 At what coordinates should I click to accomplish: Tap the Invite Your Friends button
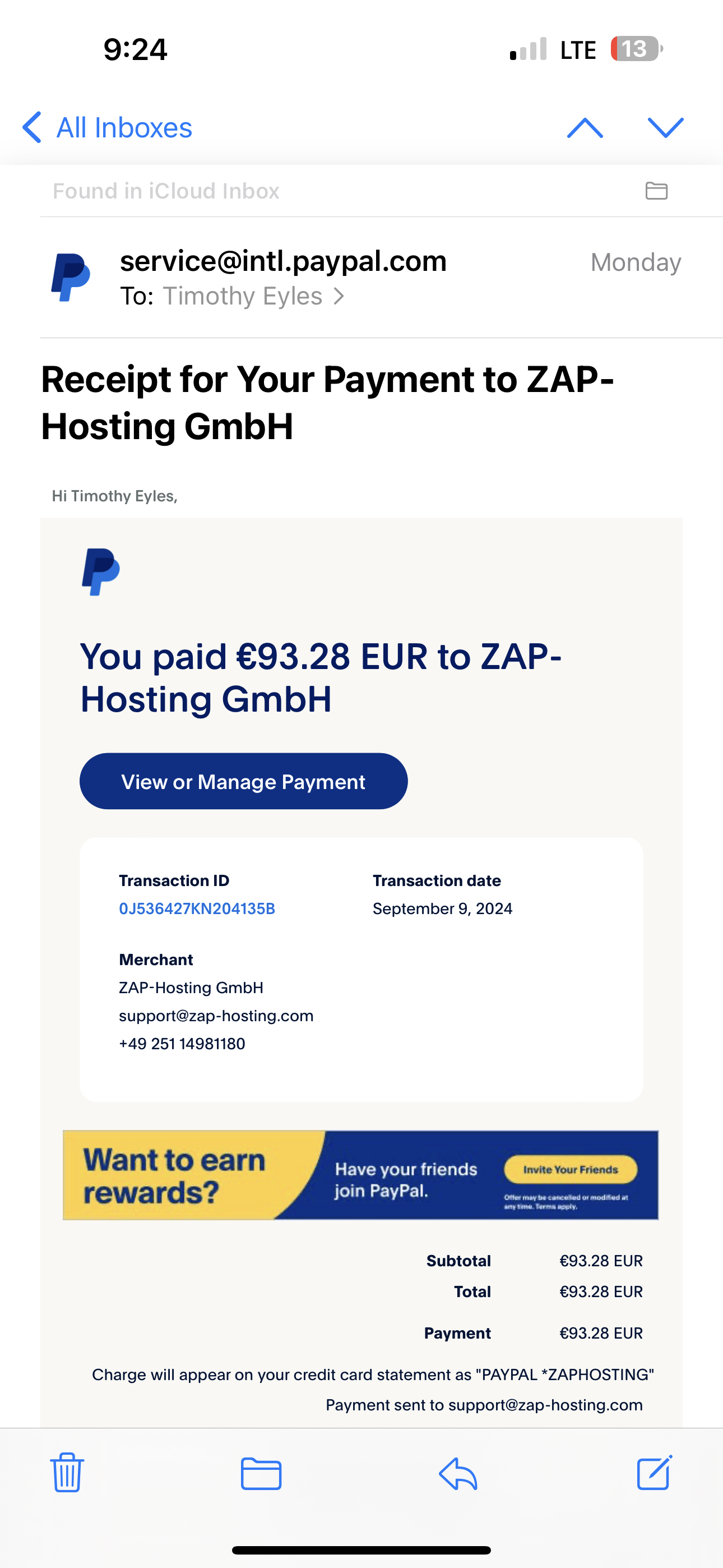pos(570,1169)
